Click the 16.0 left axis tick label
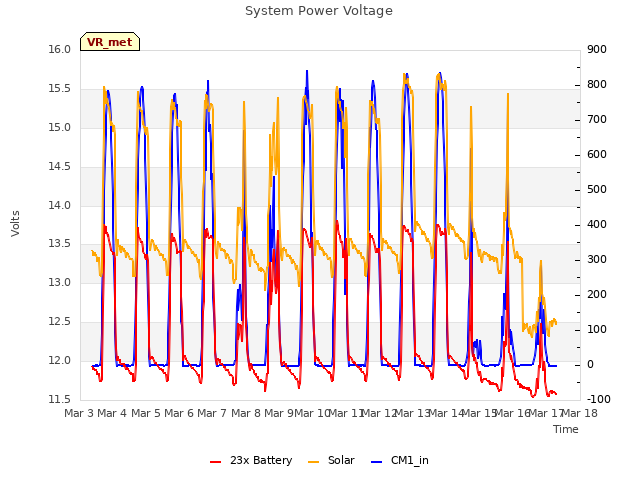This screenshot has width=640, height=480. tap(59, 50)
